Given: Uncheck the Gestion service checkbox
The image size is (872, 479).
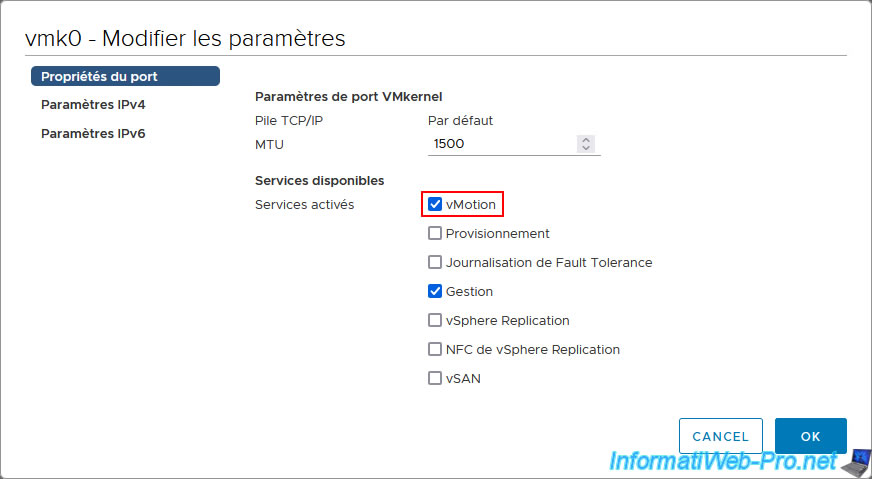Looking at the screenshot, I should click(434, 292).
